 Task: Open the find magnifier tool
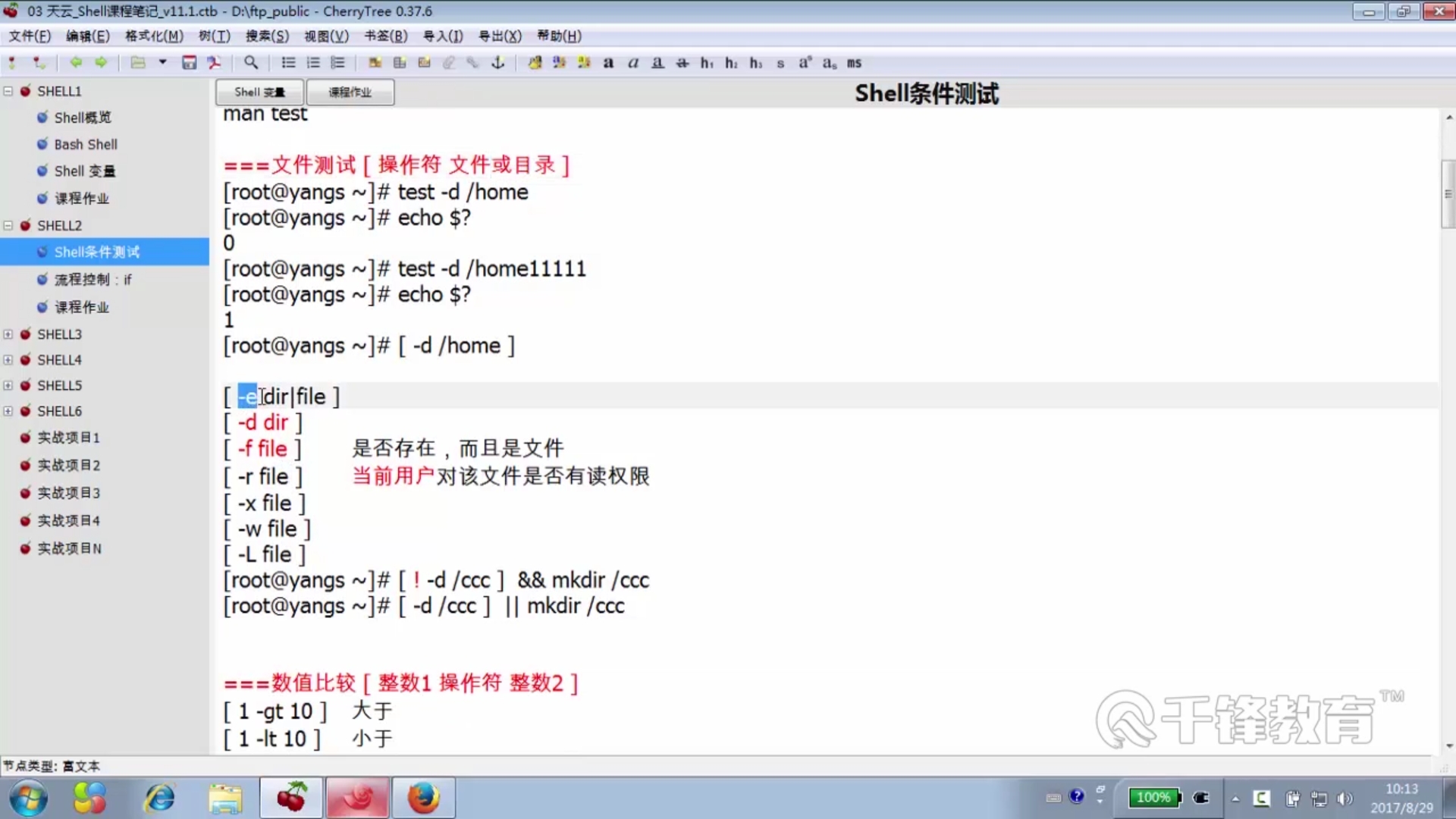click(251, 63)
